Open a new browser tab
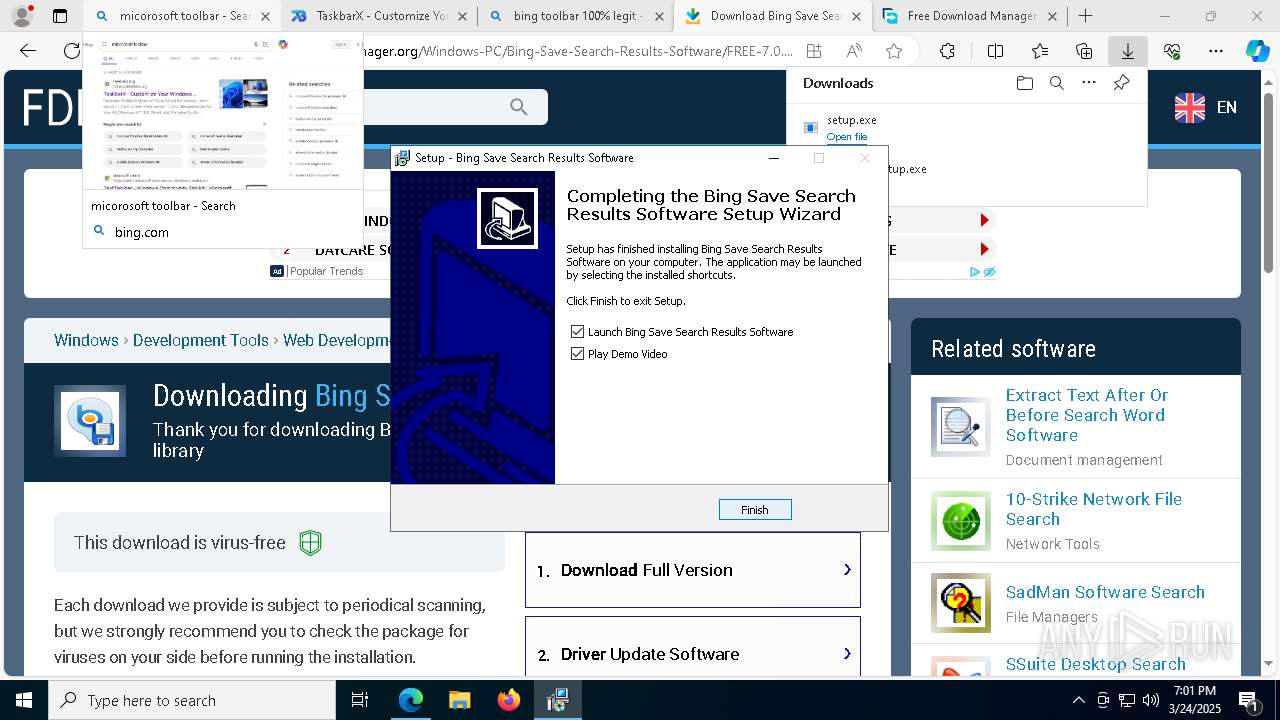 (1086, 16)
